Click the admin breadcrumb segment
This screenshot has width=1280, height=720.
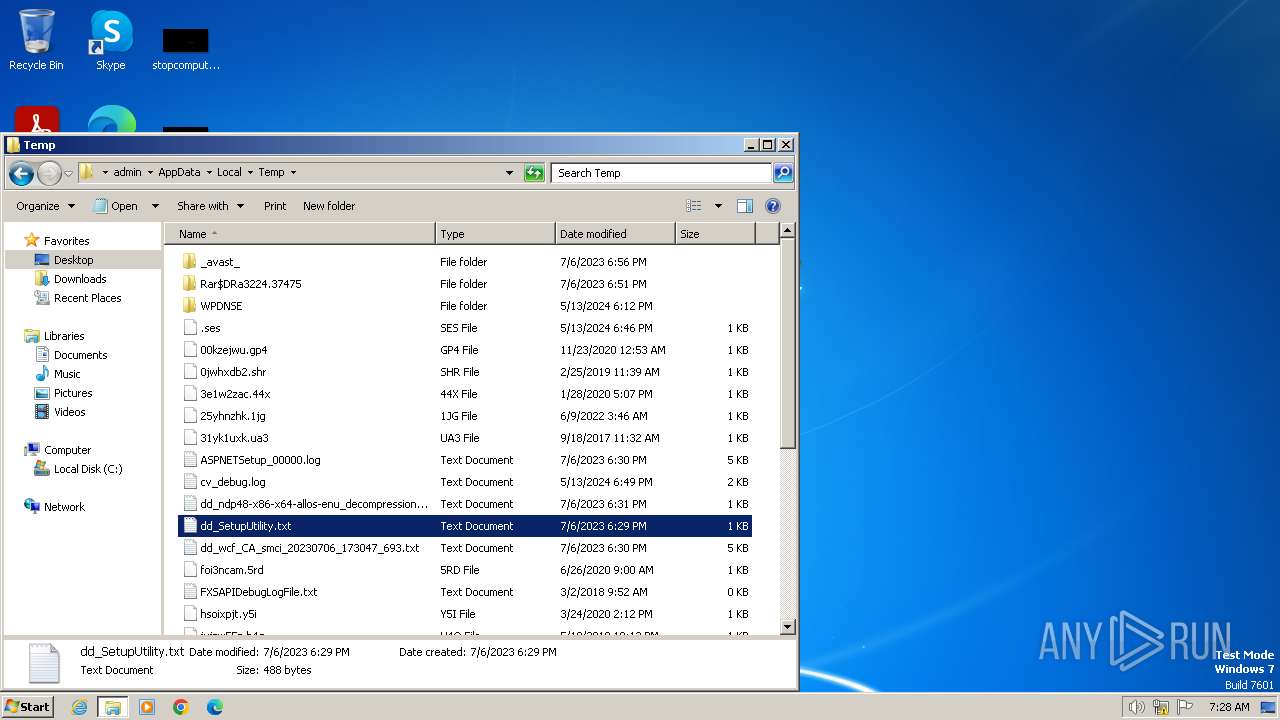127,172
